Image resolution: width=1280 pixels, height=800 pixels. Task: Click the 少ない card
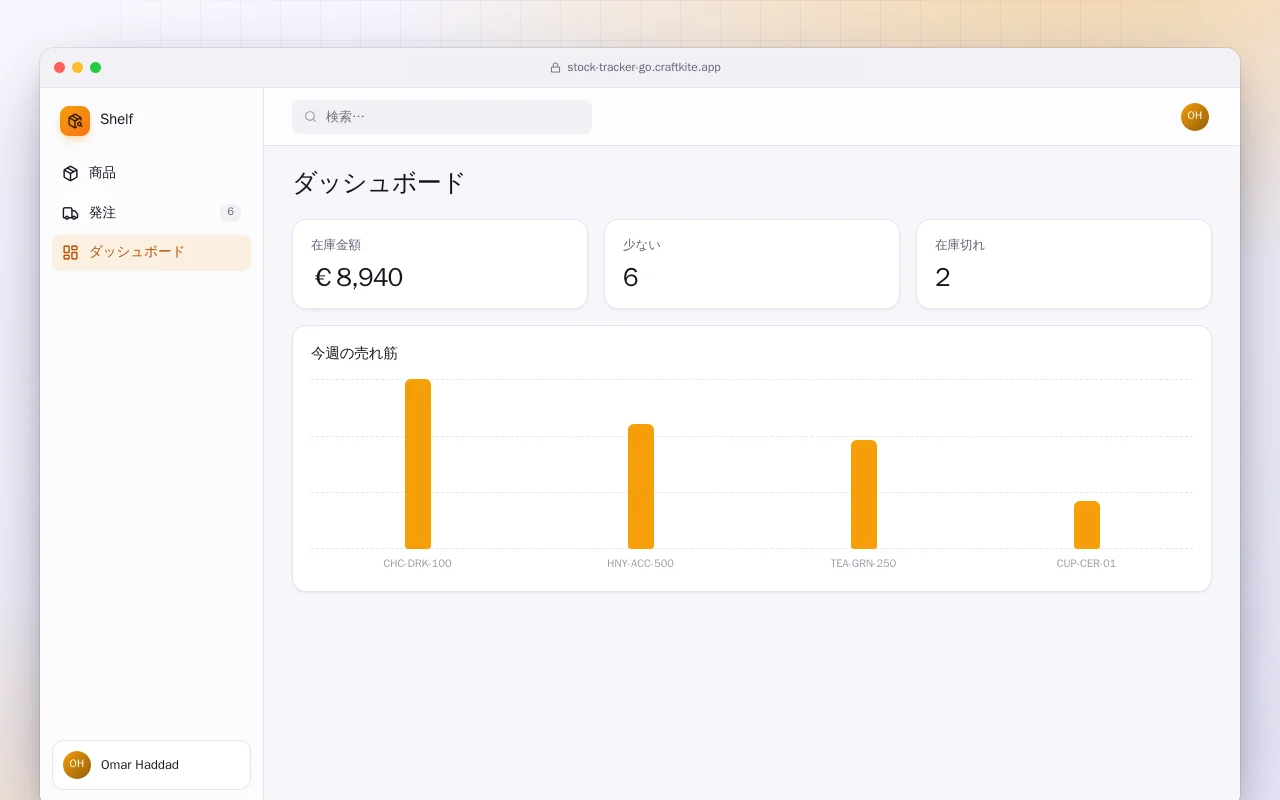coord(752,264)
